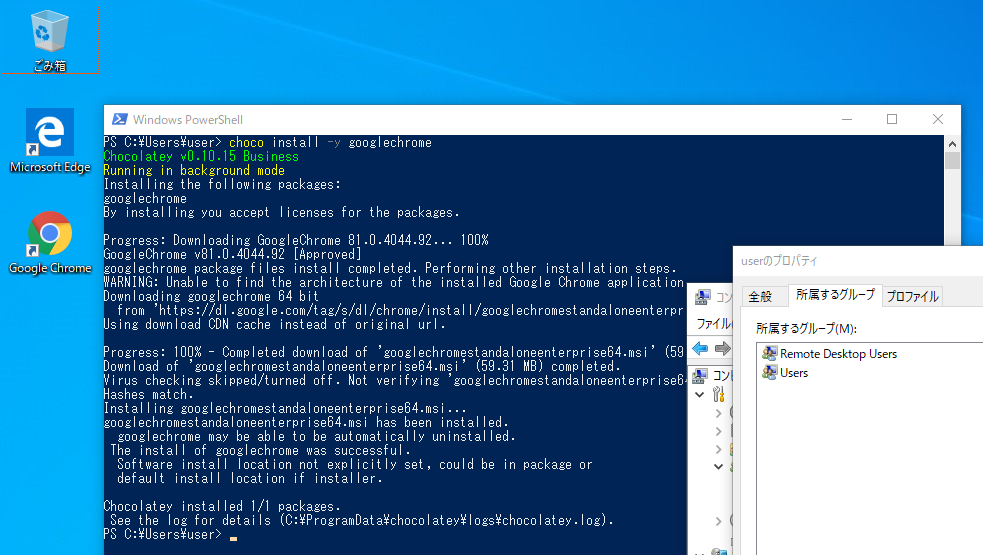
Task: Click the 'Running in background mode' line
Action: (194, 171)
